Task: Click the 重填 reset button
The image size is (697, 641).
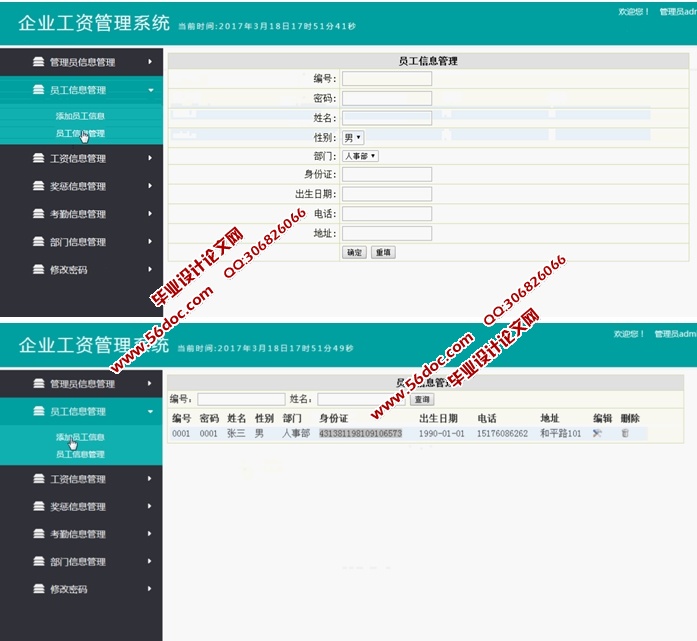Action: pyautogui.click(x=383, y=252)
